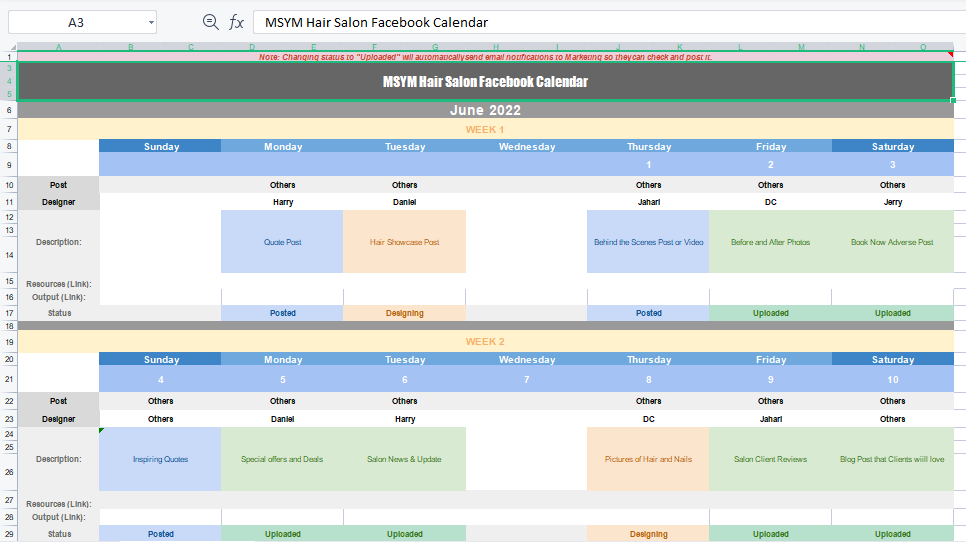Screen dimensions: 966x542
Task: Click Week 1 Thursday Posted status cell
Action: (648, 313)
